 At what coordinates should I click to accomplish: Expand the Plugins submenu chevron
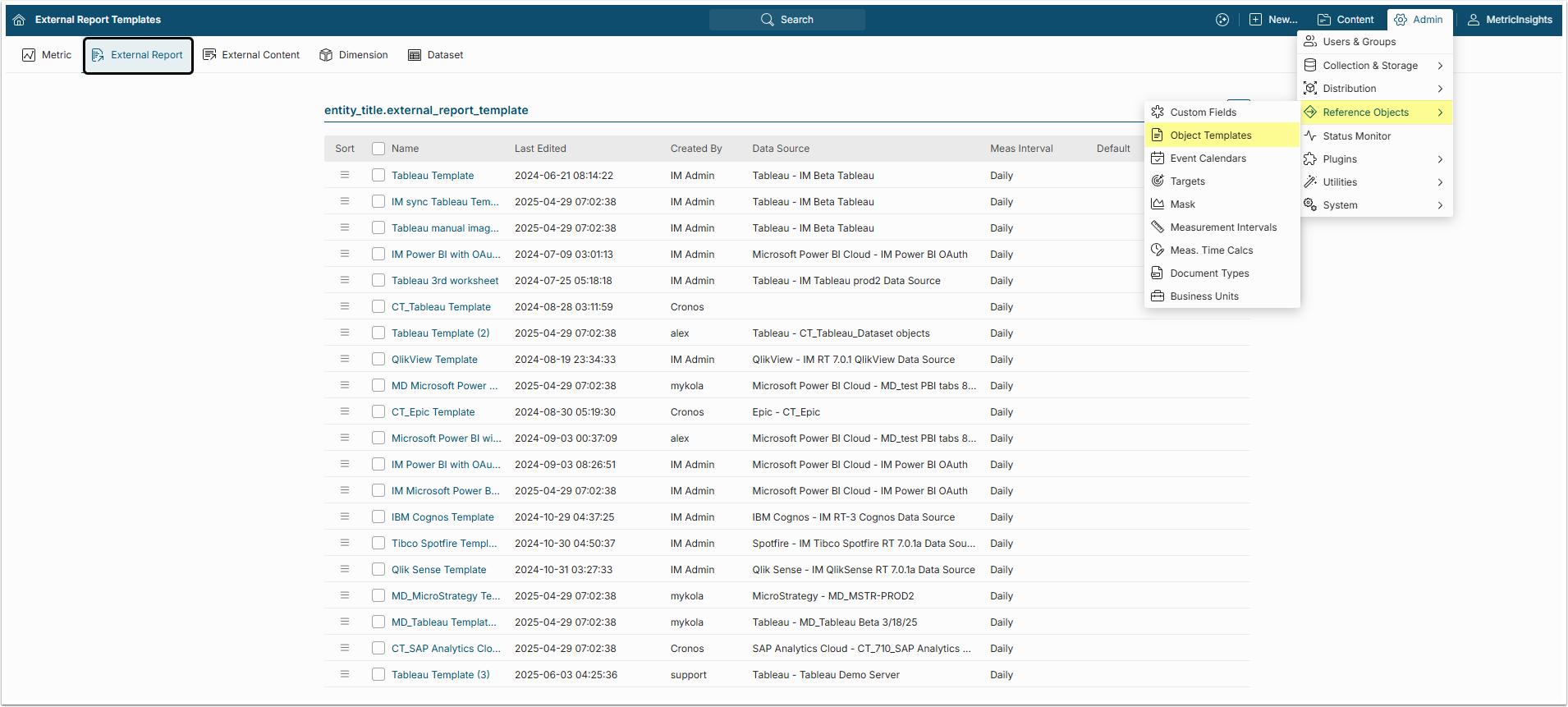pos(1440,159)
